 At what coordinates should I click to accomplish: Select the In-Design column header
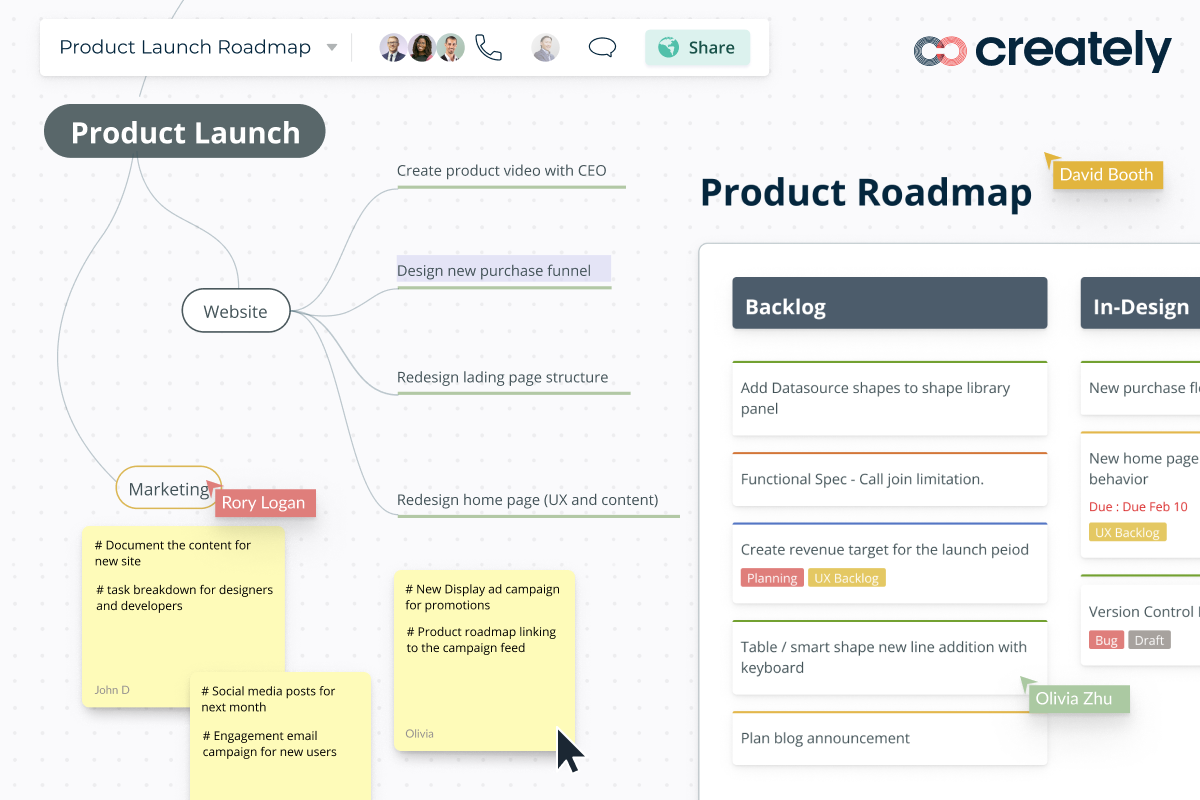click(x=1140, y=304)
